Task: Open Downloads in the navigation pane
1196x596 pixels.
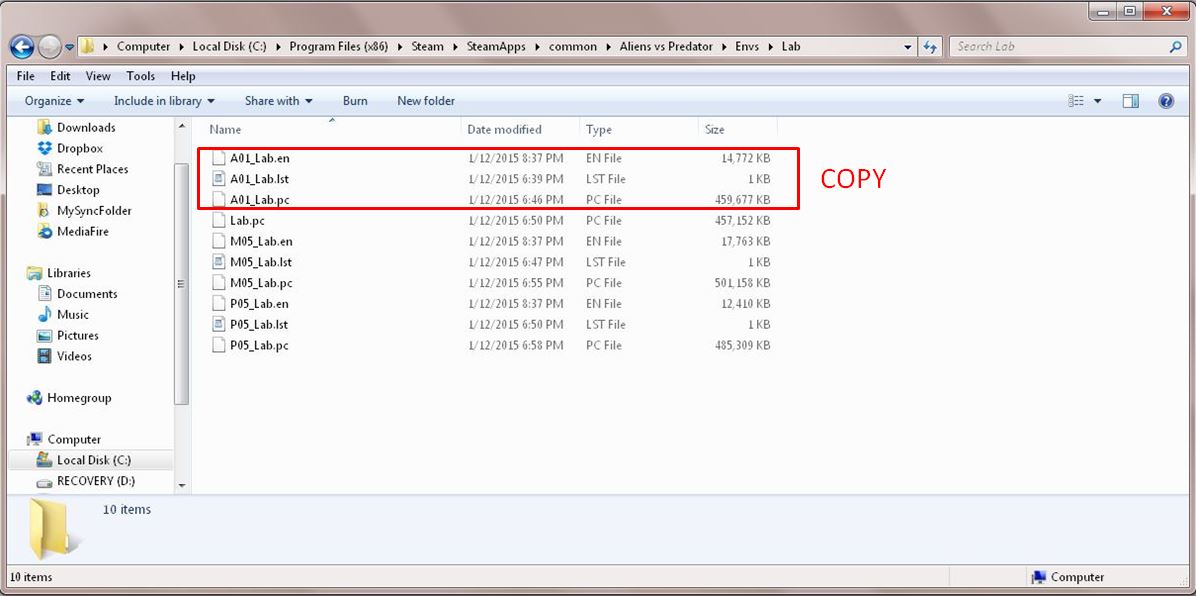Action: (x=86, y=127)
